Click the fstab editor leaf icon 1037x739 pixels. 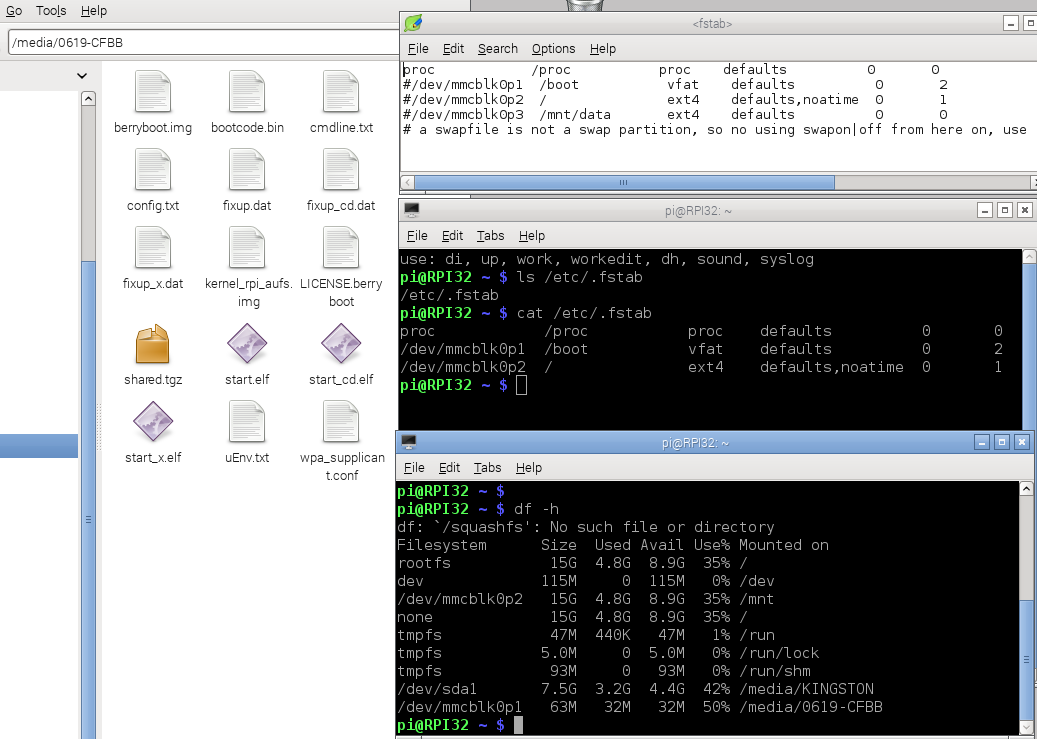(412, 24)
